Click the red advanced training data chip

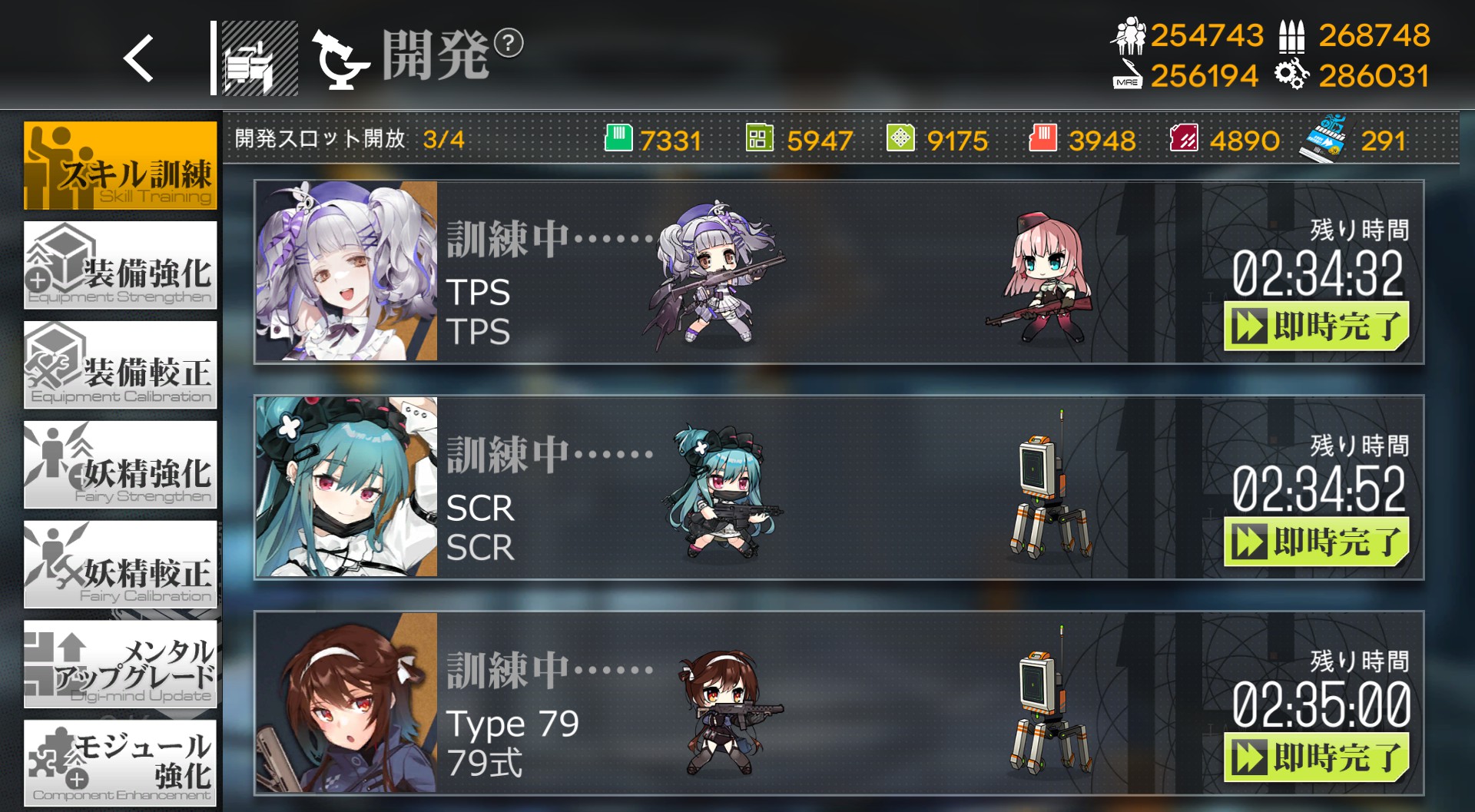pyautogui.click(x=1042, y=138)
